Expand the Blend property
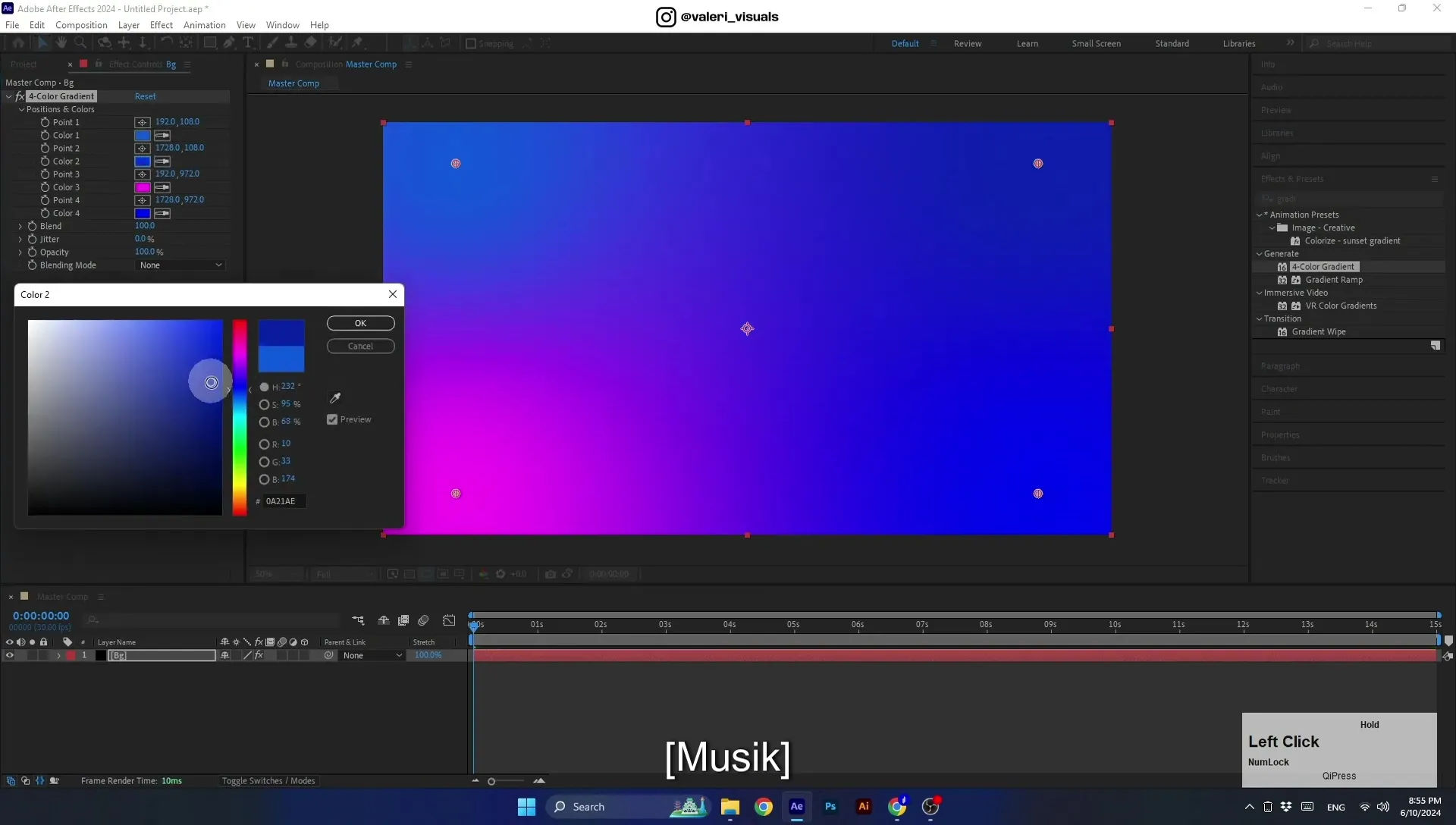 [20, 226]
